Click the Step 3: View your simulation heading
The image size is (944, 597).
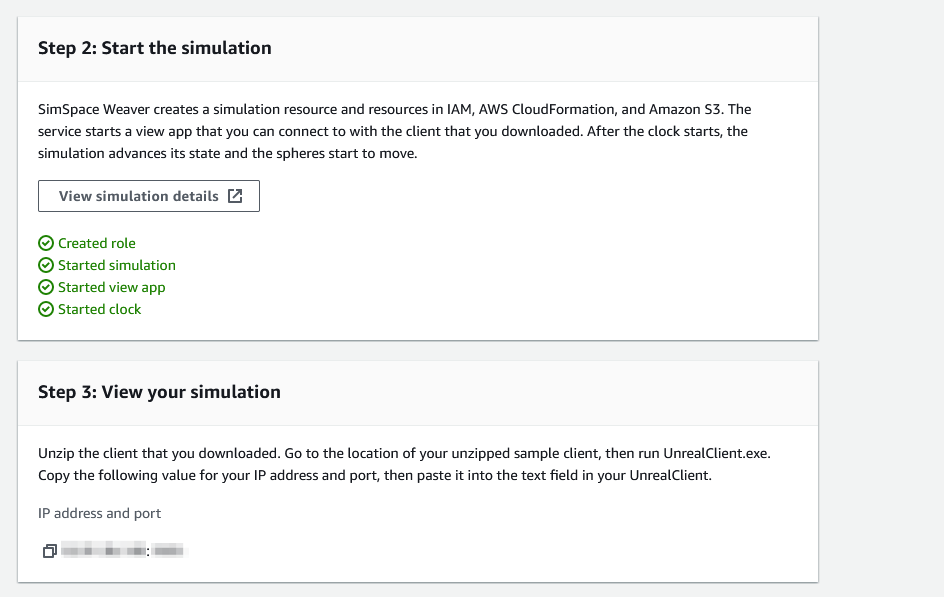[x=159, y=392]
